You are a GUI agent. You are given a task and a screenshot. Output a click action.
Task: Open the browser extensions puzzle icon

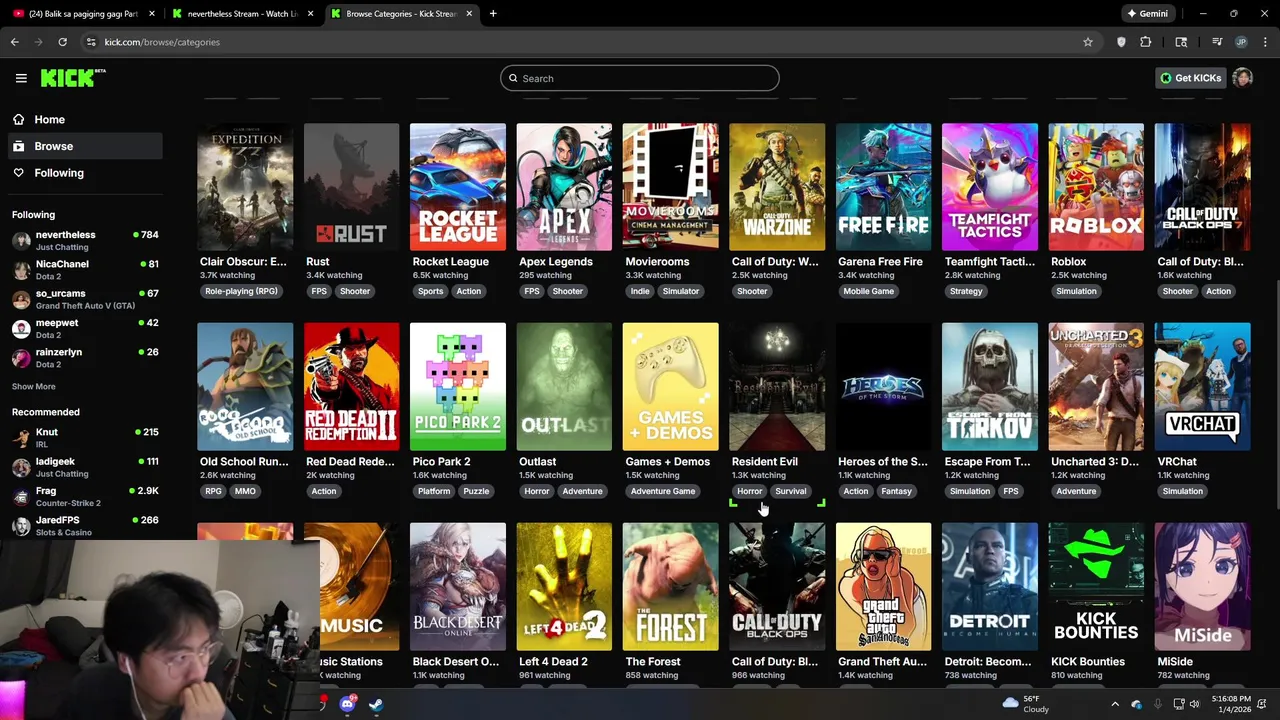(1146, 42)
